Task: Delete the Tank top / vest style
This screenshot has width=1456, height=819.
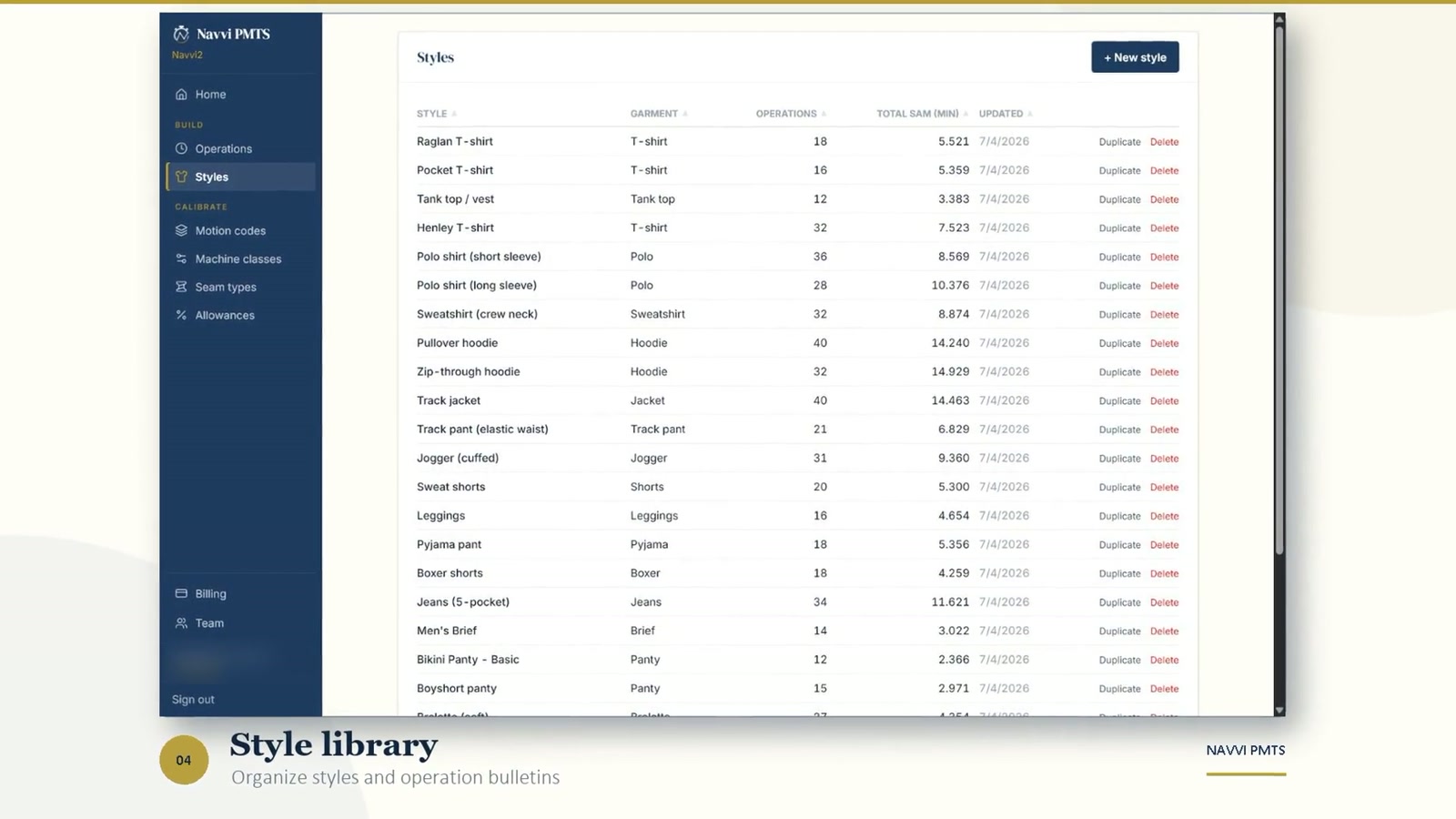Action: pos(1164,199)
